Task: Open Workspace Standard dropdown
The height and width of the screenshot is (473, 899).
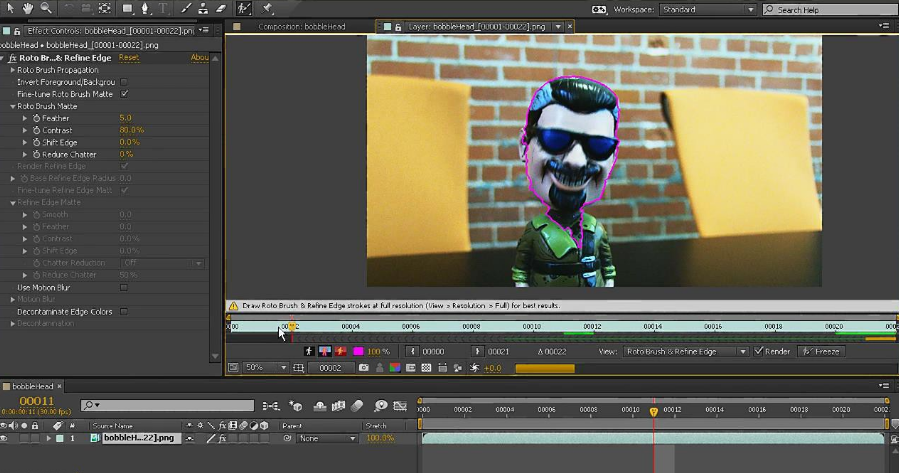Action: coord(708,10)
